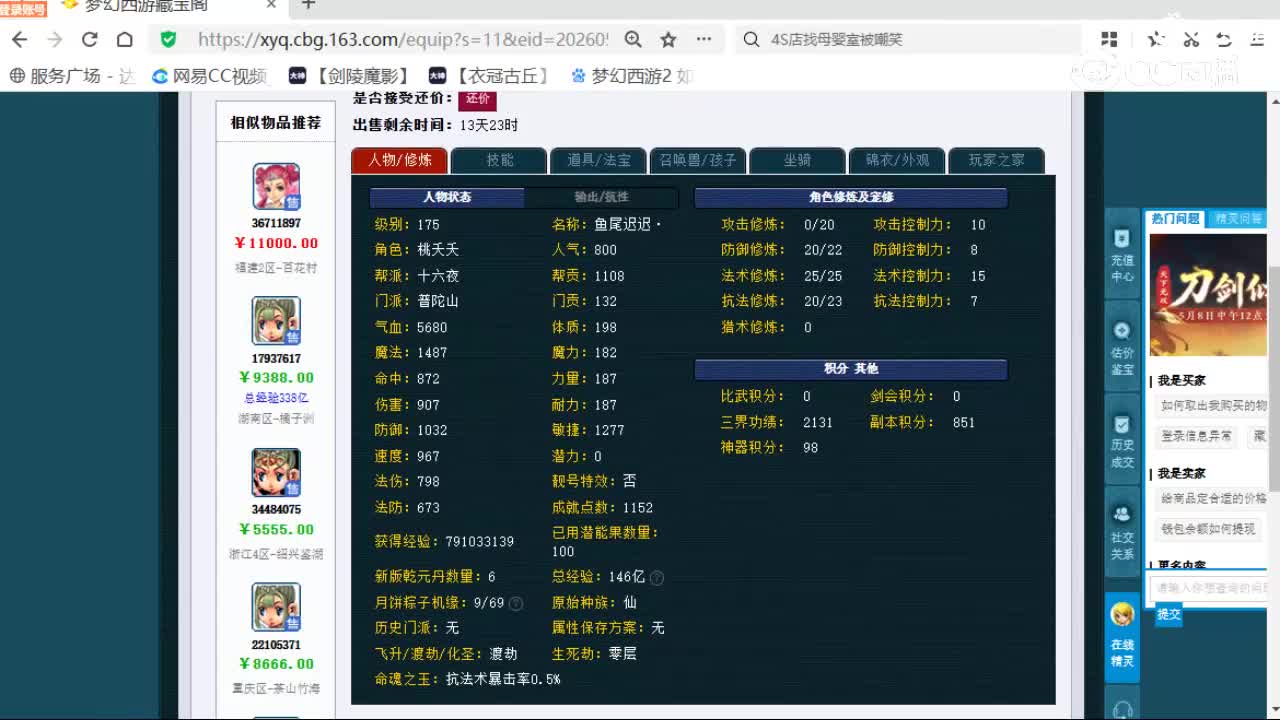Click help icon beside 月饼粽子机缘
The image size is (1280, 720).
[516, 603]
